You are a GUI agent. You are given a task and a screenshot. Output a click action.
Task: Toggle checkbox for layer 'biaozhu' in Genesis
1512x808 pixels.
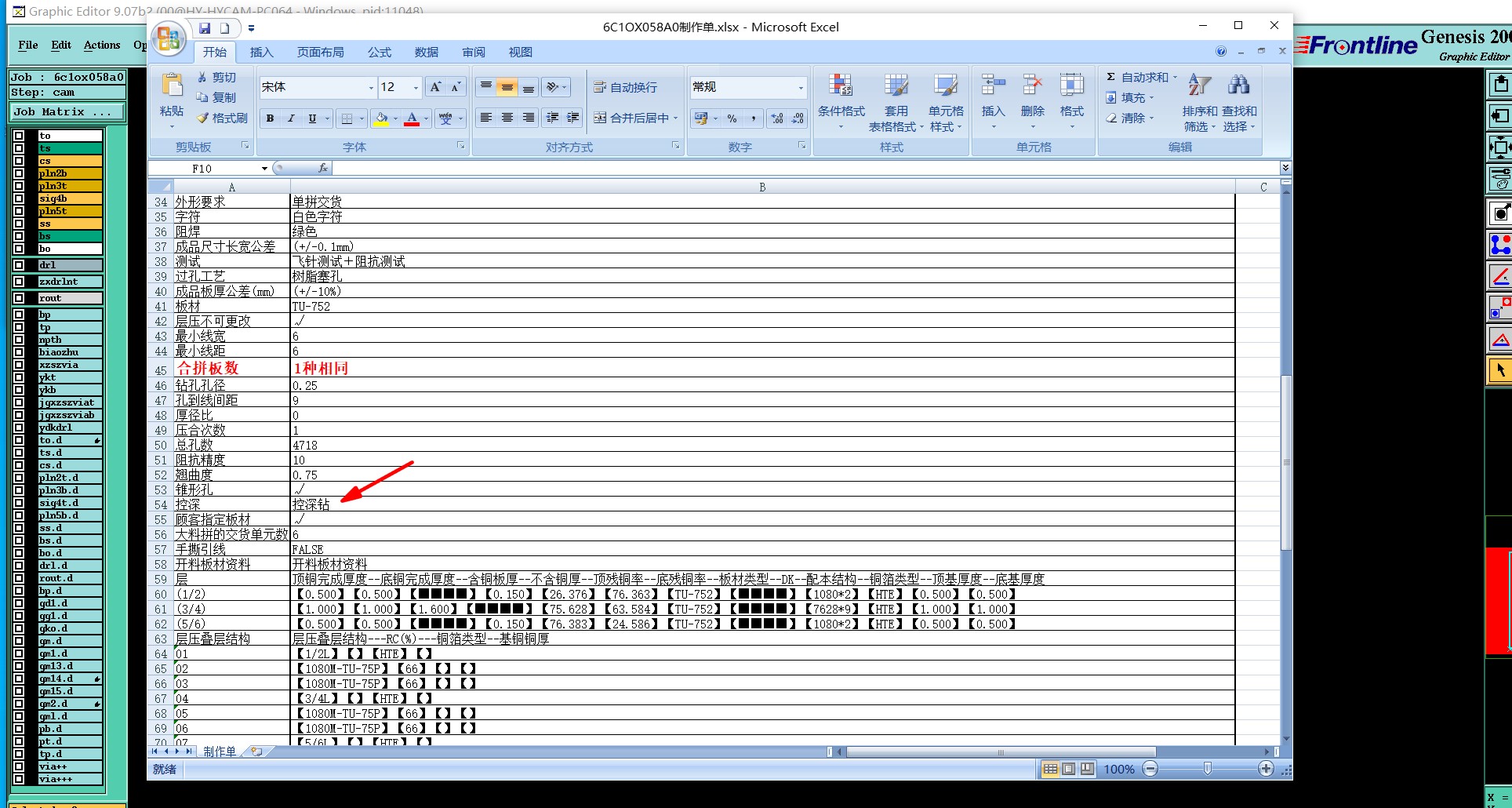pyautogui.click(x=19, y=352)
